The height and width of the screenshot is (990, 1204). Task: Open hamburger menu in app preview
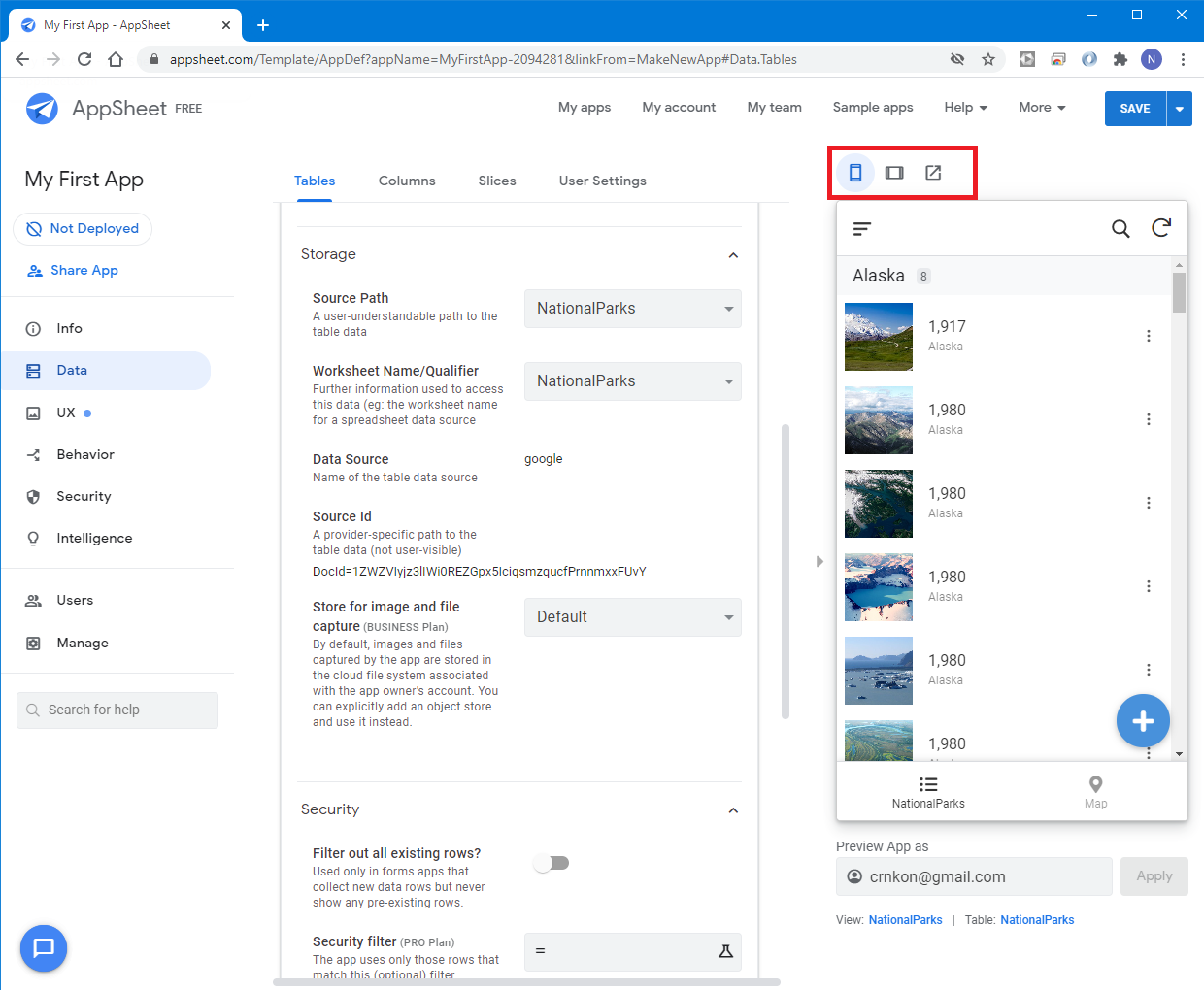[862, 229]
